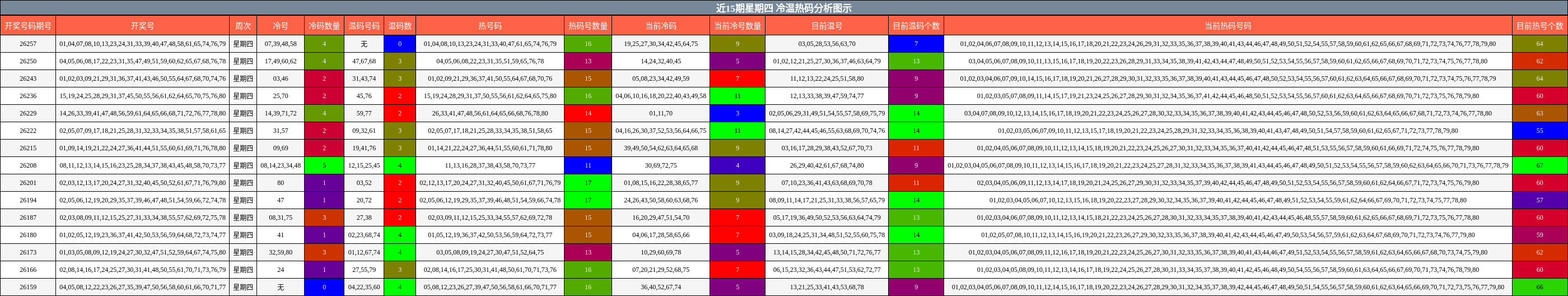Select the '目前温码个数' column header

coord(916,26)
